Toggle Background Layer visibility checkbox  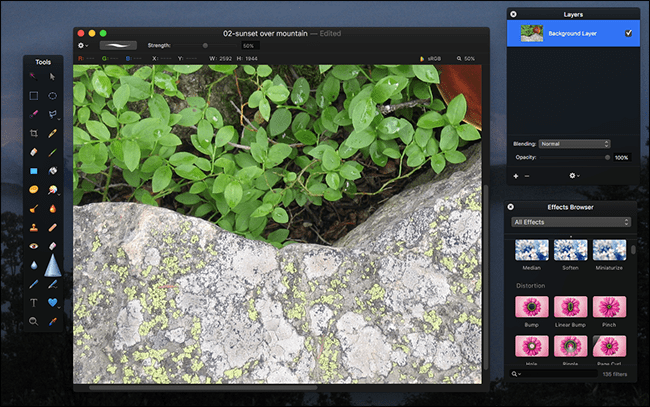[628, 33]
